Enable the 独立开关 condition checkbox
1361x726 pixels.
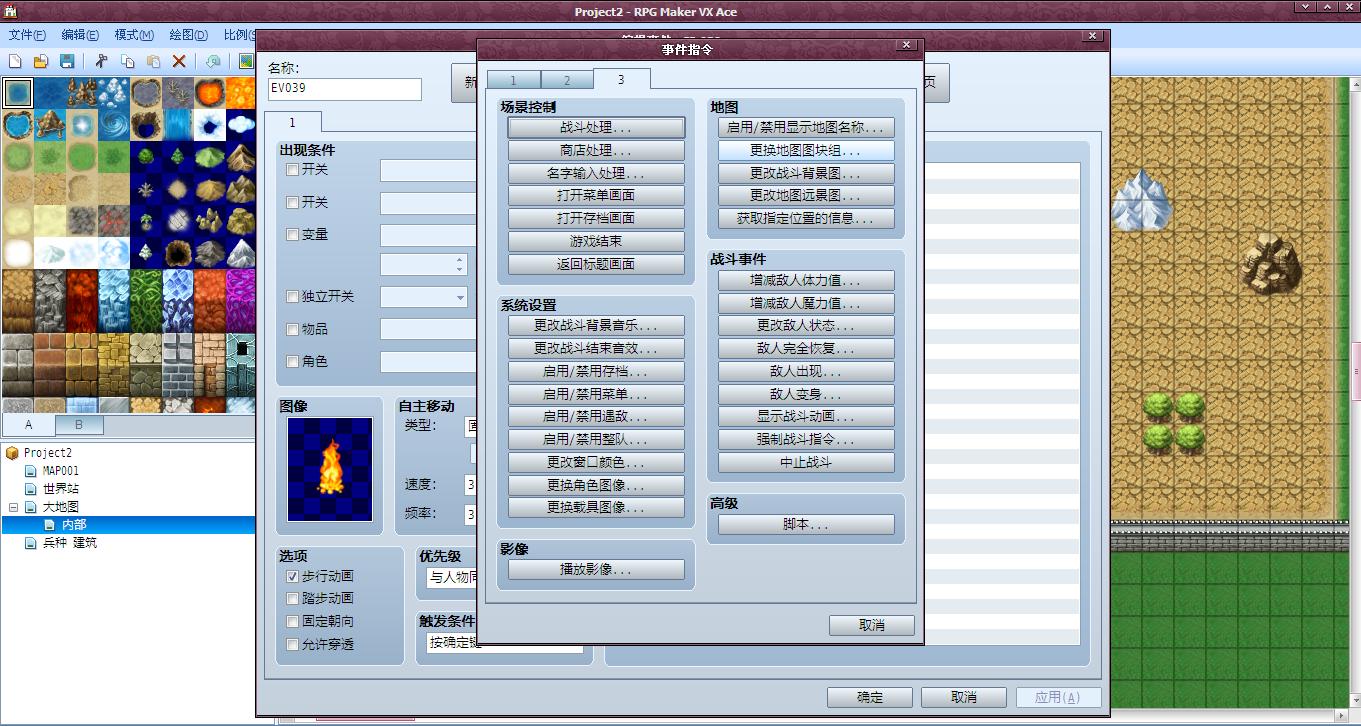click(x=292, y=297)
